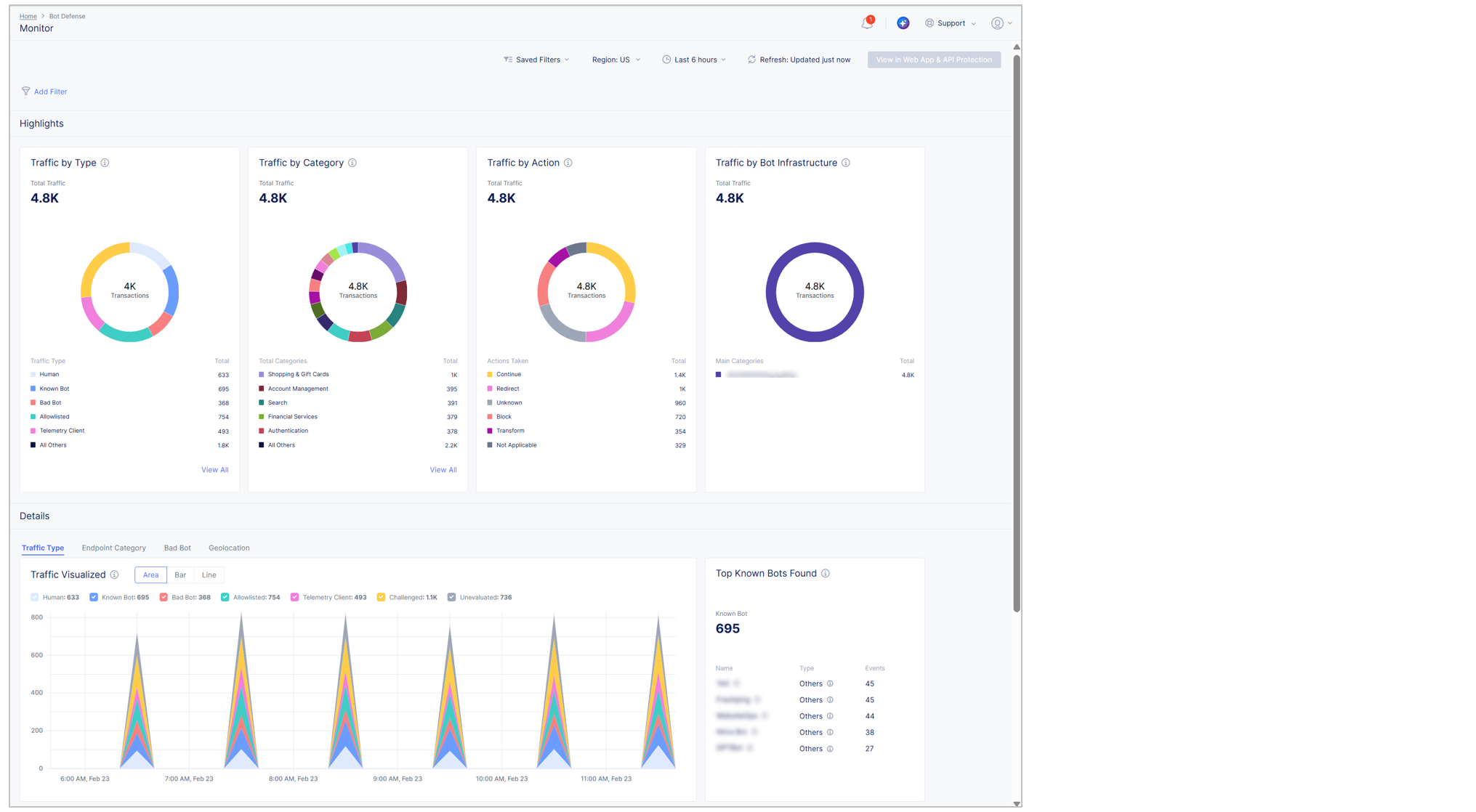Click View All under Traffic by Category
The height and width of the screenshot is (812, 1476).
point(443,470)
